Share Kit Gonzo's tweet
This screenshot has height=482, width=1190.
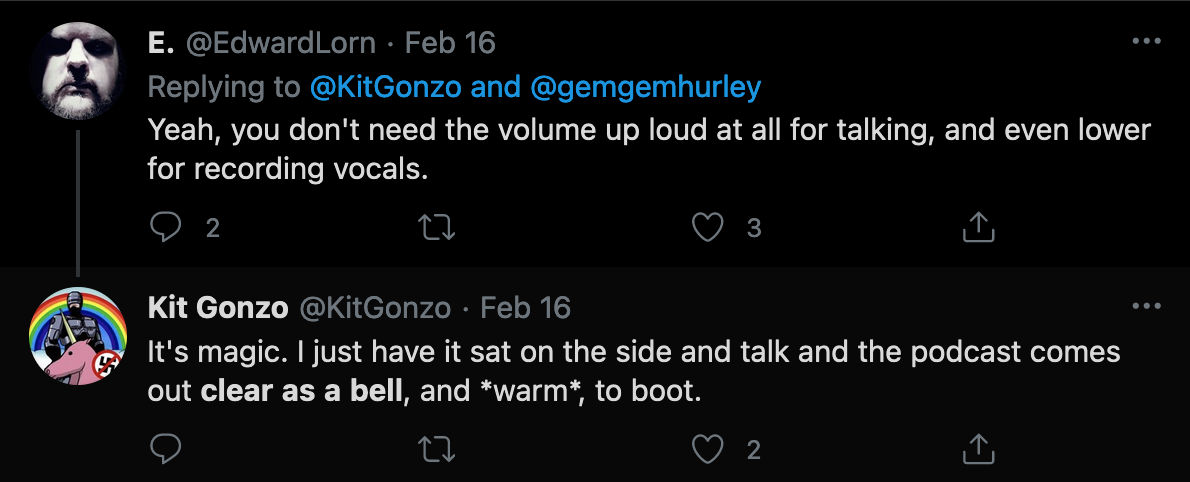[x=978, y=450]
